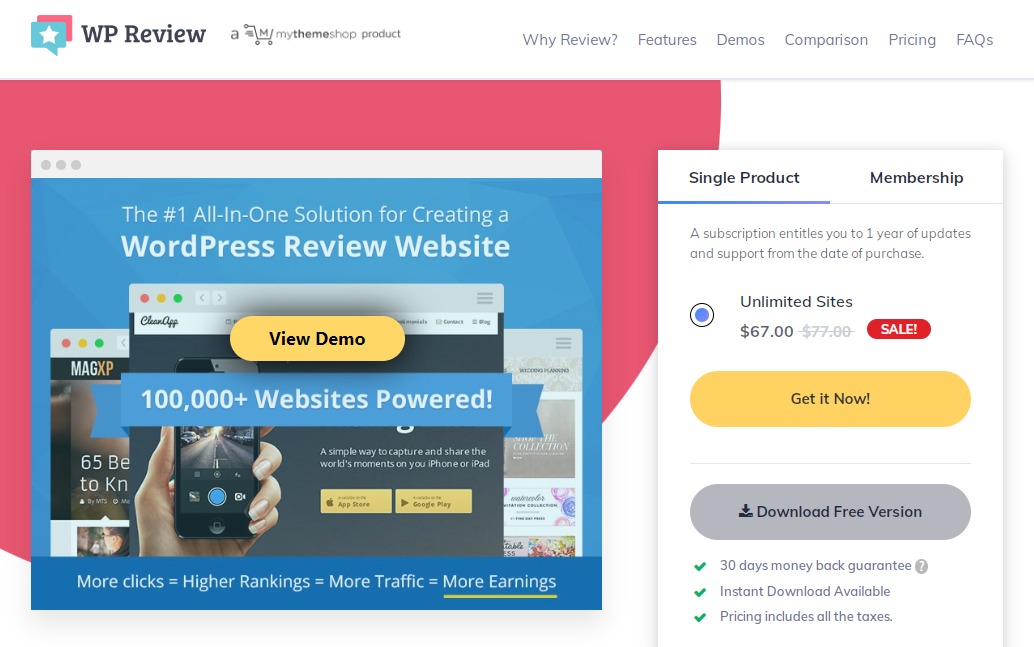Click the App Store badge in the demo image

coord(355,501)
